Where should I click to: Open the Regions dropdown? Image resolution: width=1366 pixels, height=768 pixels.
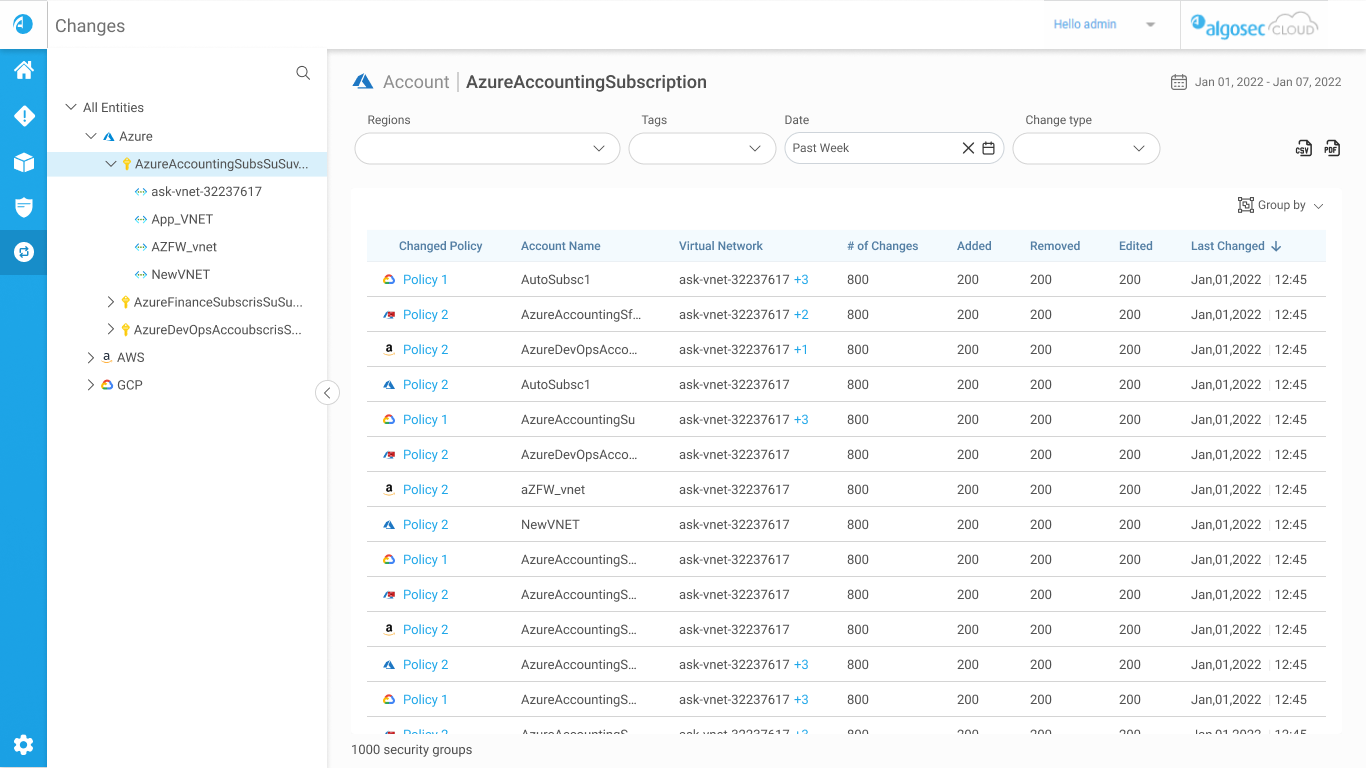488,148
